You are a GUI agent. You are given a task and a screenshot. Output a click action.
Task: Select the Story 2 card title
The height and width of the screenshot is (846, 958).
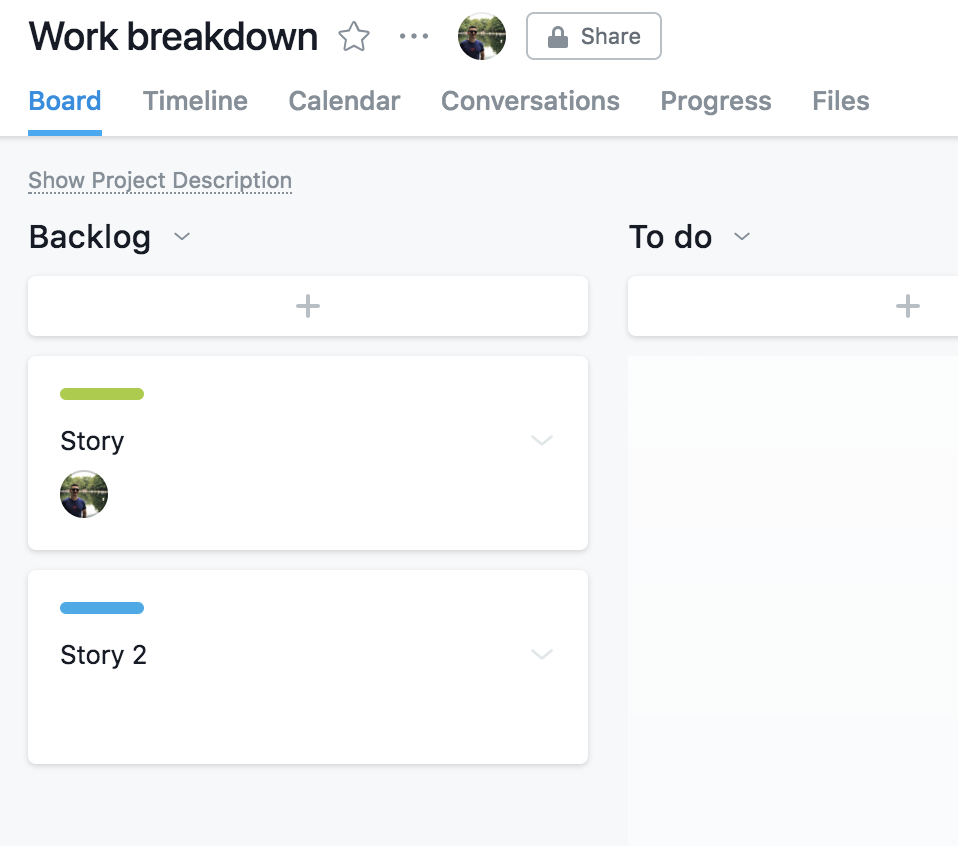click(x=103, y=655)
